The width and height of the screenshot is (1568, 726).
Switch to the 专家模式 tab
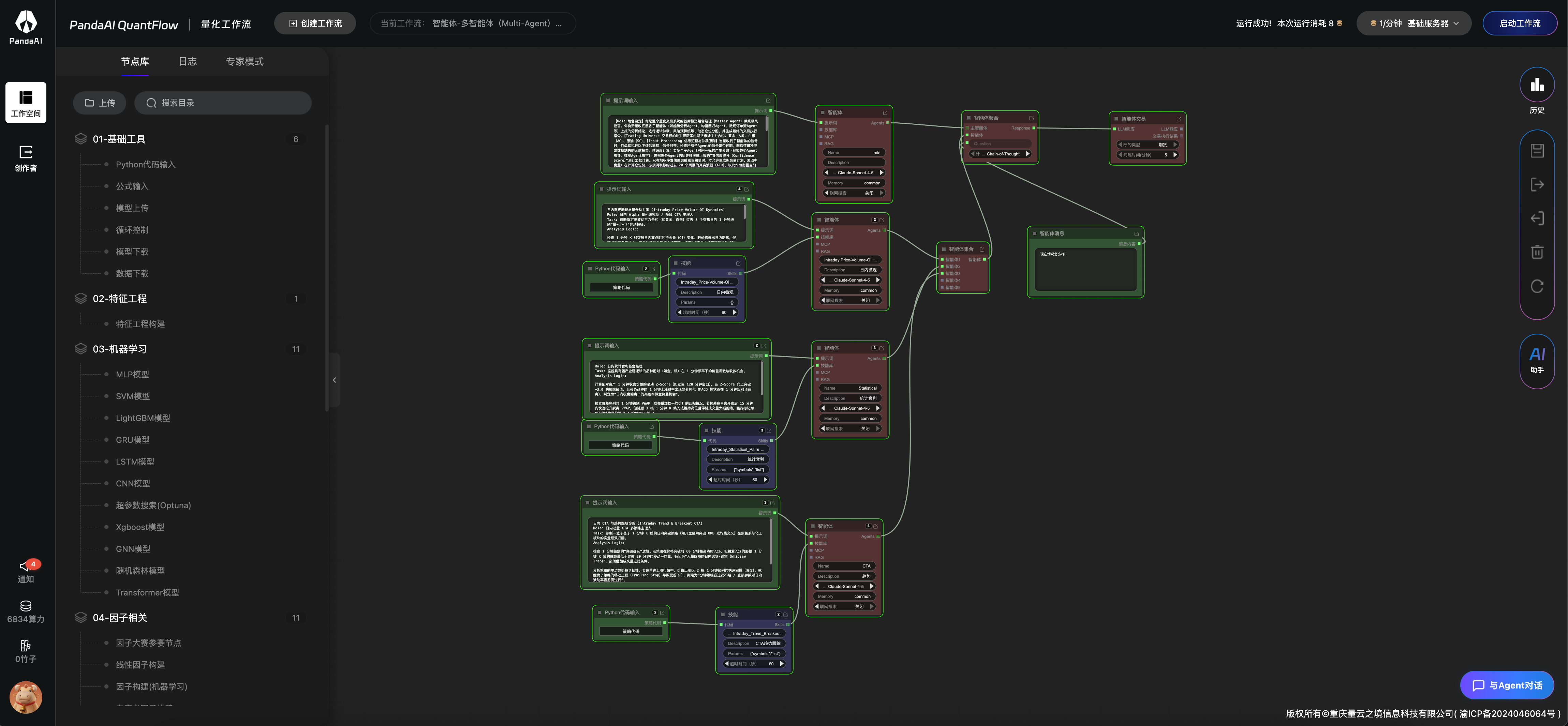coord(244,61)
